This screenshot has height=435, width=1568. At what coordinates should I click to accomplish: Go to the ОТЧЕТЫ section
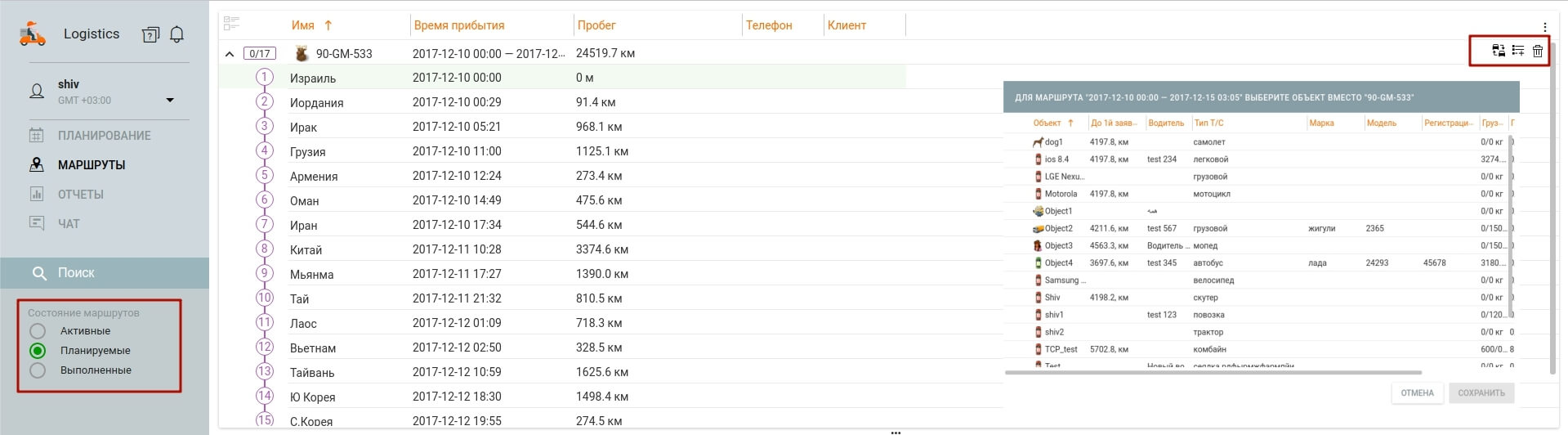click(x=80, y=195)
